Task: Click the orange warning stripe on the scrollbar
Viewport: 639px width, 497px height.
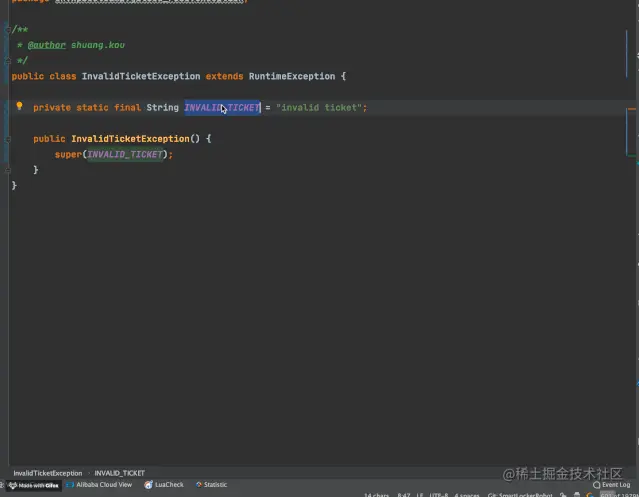Action: (632, 109)
